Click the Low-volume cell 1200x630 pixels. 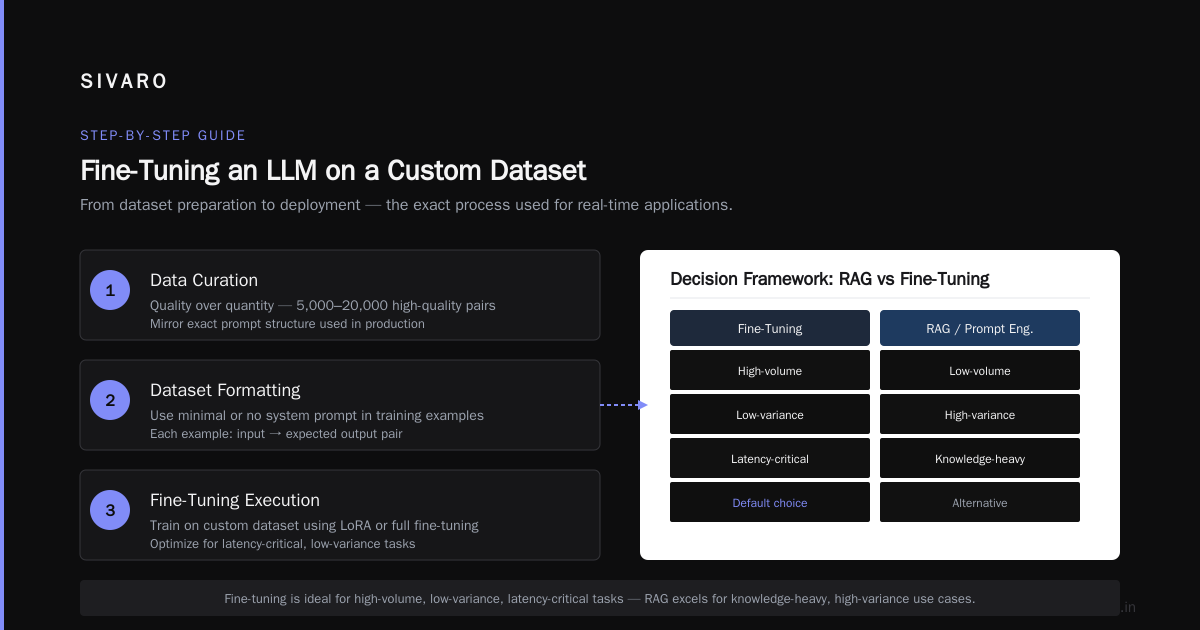[980, 370]
